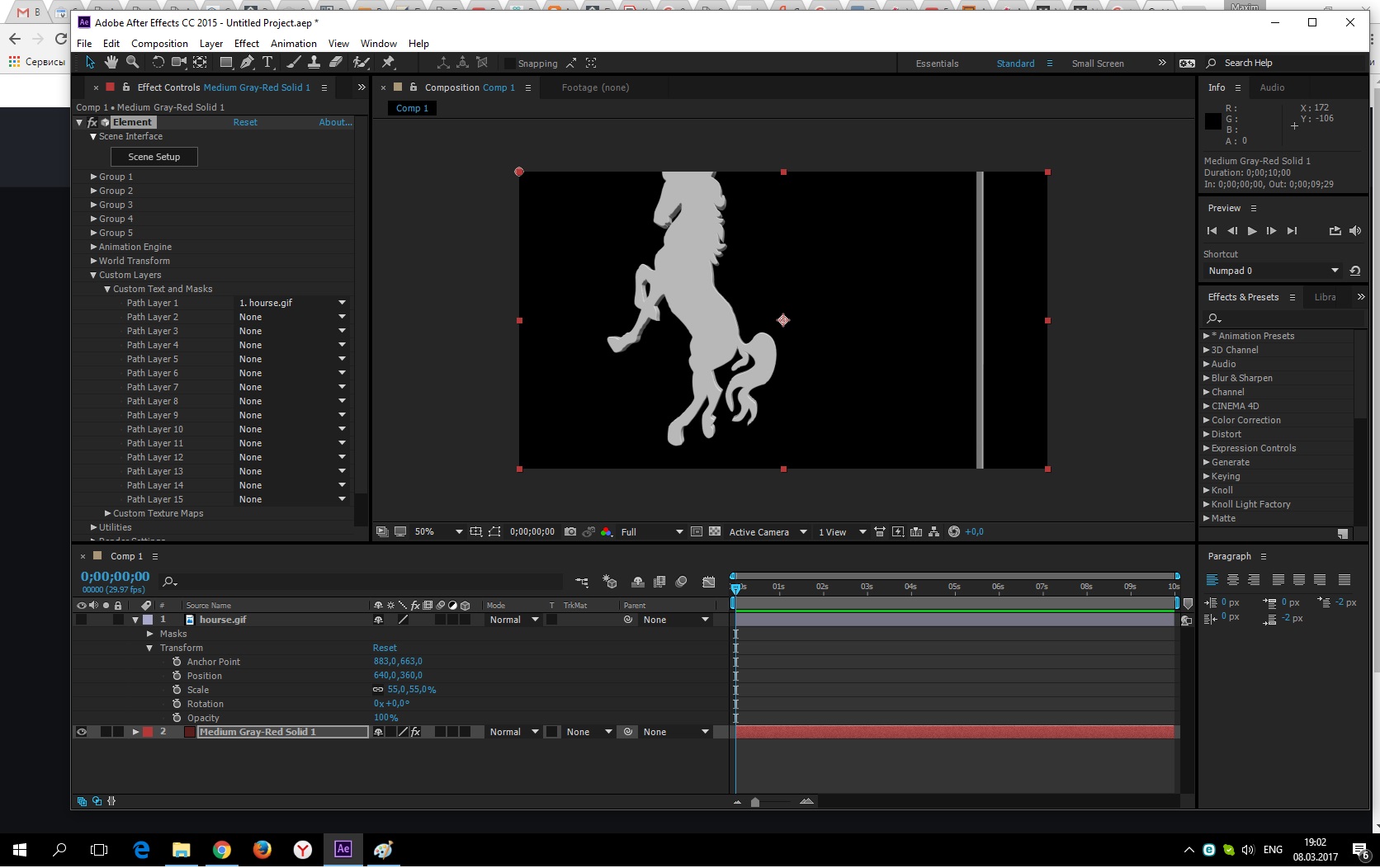Expand the Animation Engine section
1380x868 pixels.
pos(94,247)
